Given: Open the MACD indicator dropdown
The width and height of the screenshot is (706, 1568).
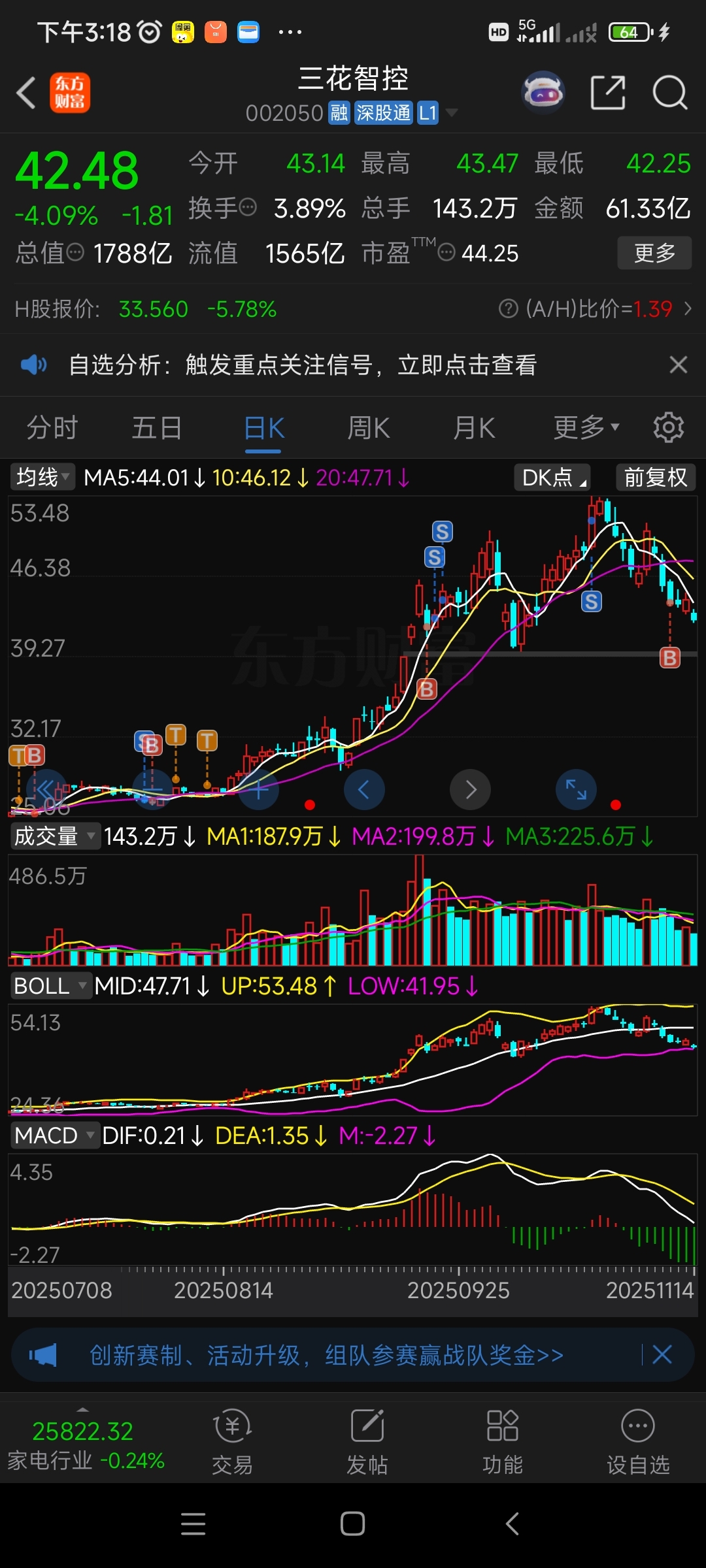Looking at the screenshot, I should point(55,1135).
